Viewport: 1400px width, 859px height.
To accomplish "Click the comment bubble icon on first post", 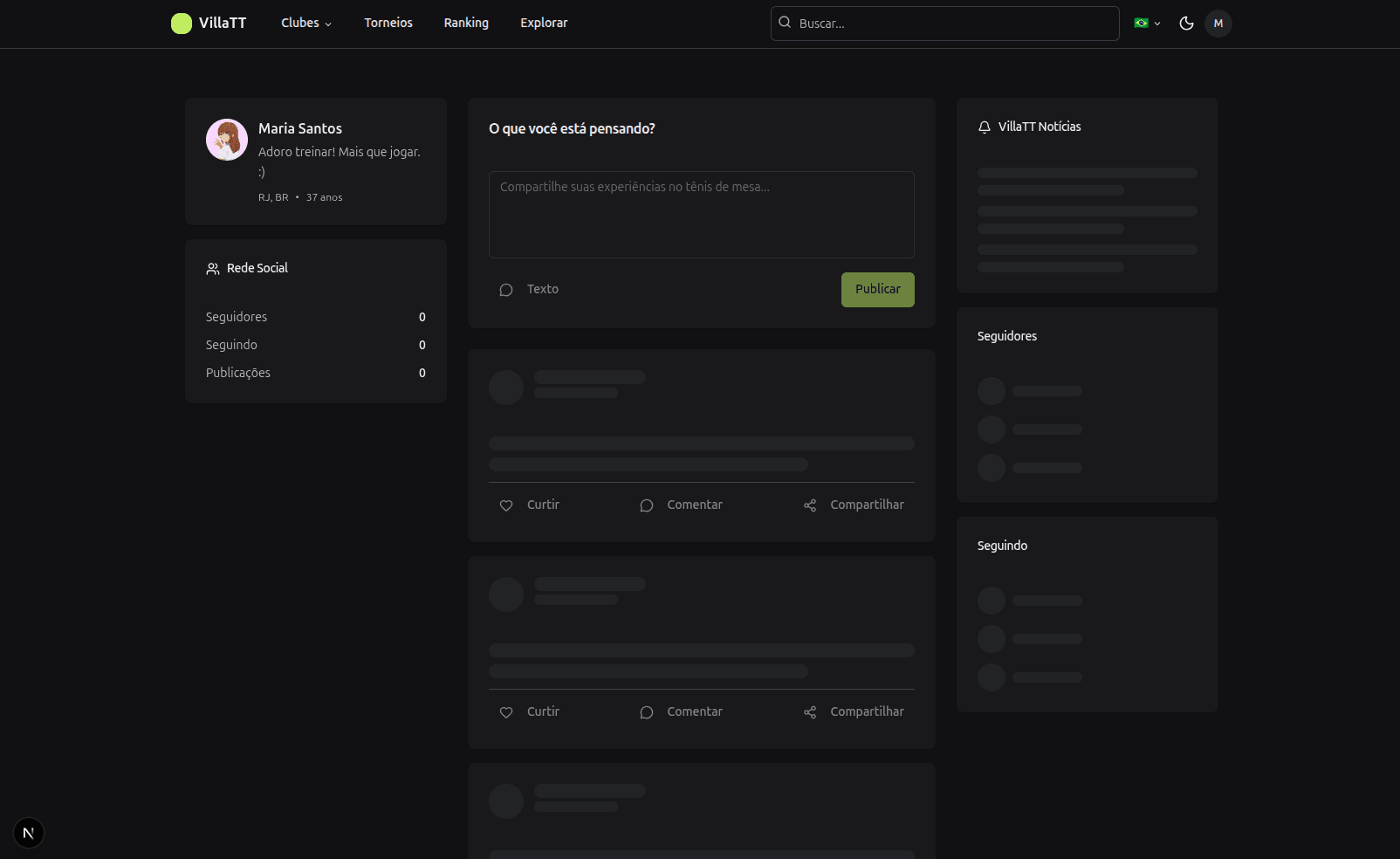I will tap(646, 505).
